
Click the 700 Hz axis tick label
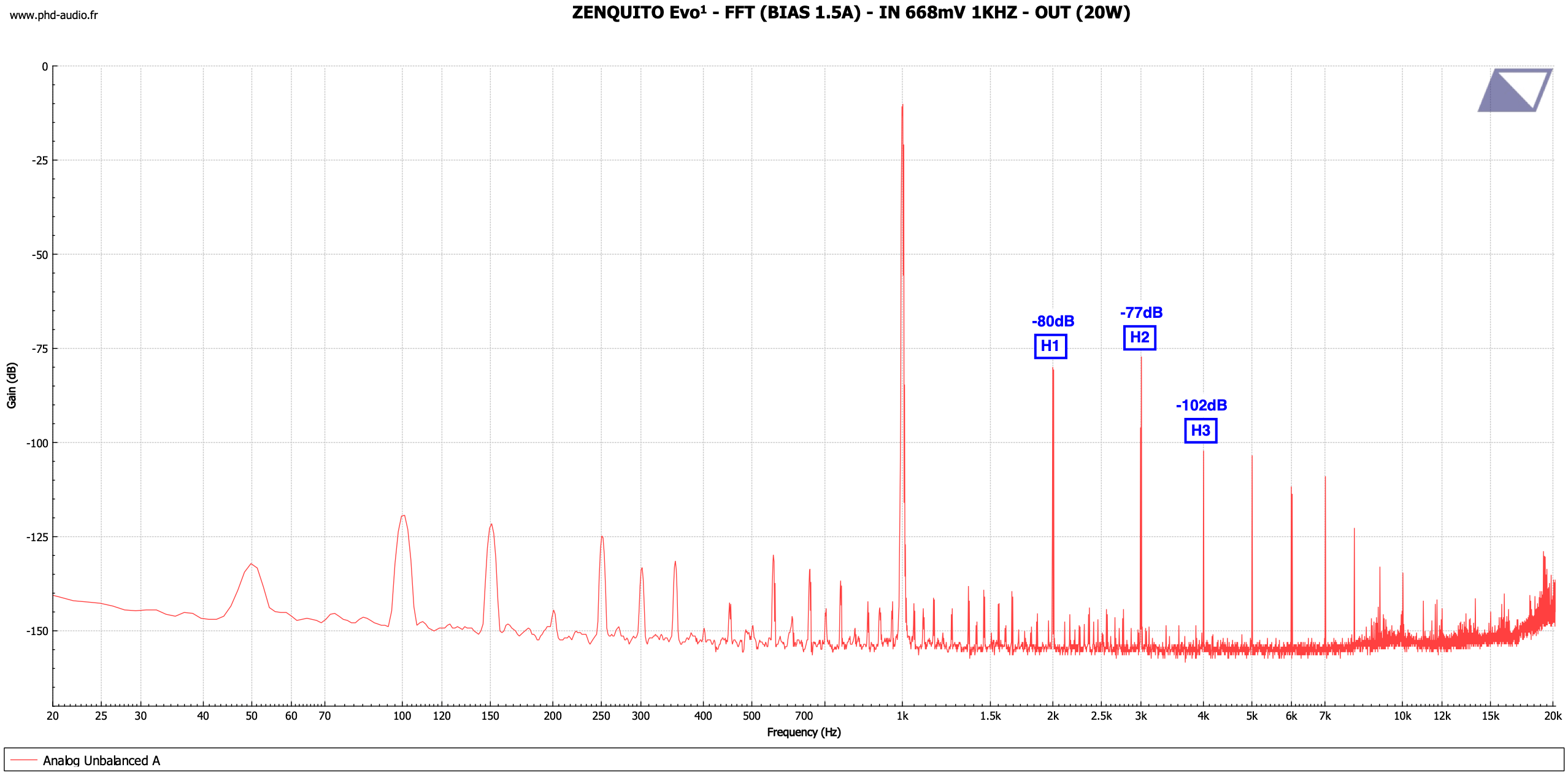[x=804, y=716]
